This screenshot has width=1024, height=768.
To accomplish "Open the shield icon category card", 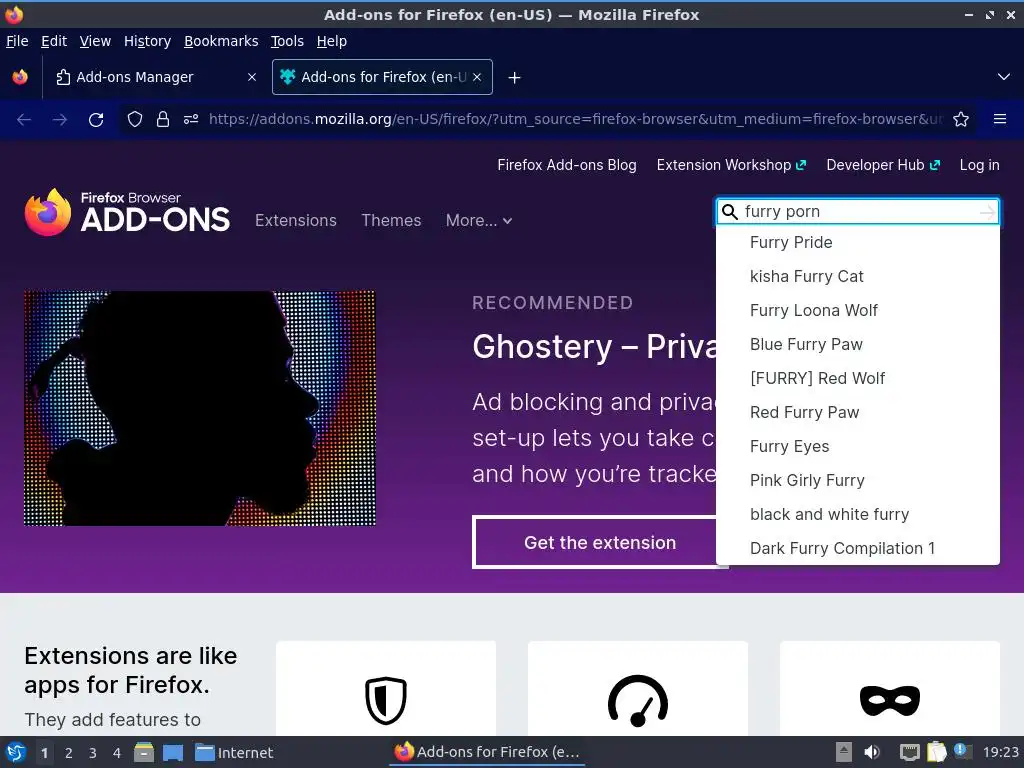I will pyautogui.click(x=386, y=688).
